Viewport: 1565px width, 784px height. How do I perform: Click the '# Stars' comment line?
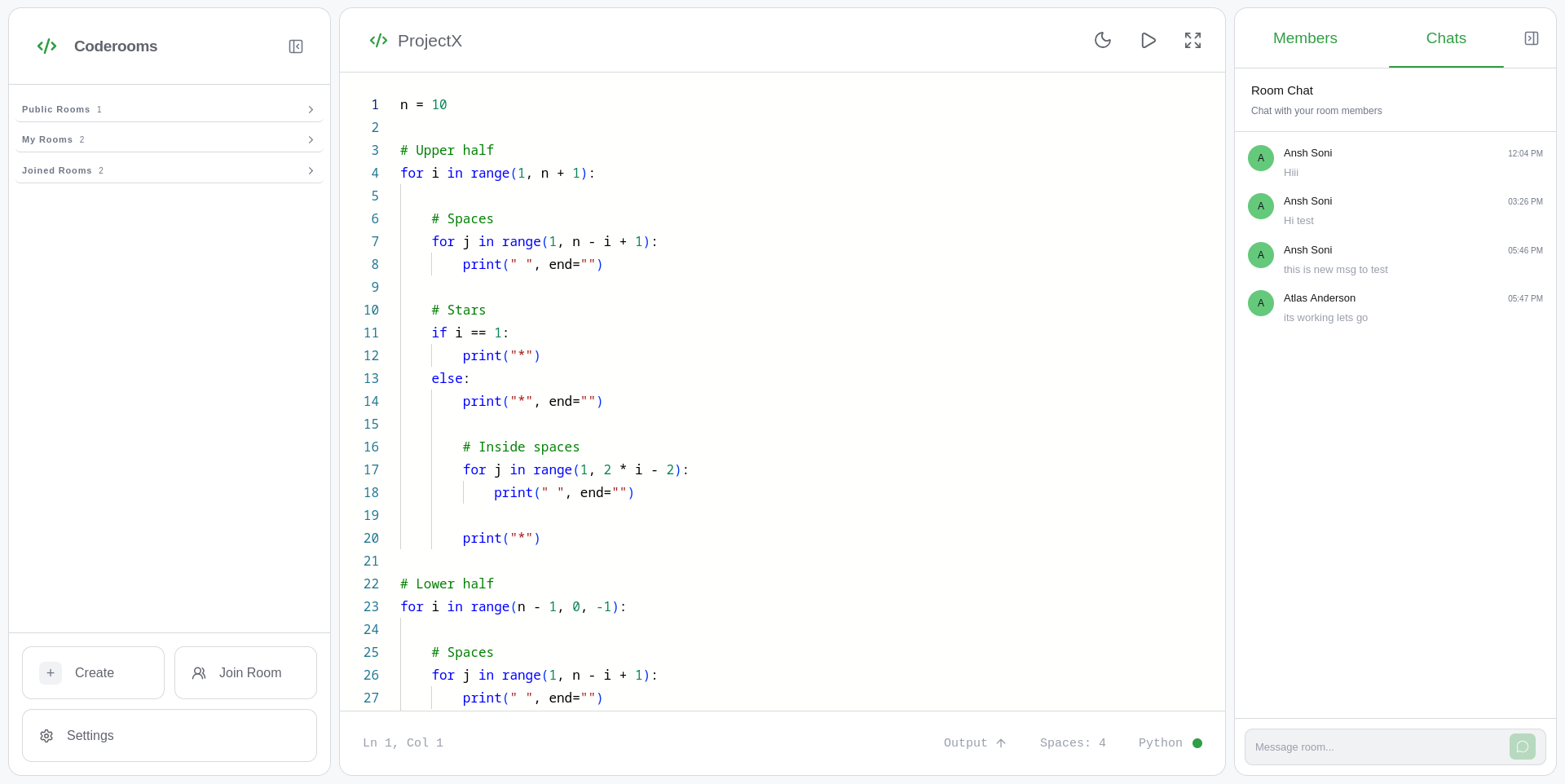pyautogui.click(x=458, y=310)
